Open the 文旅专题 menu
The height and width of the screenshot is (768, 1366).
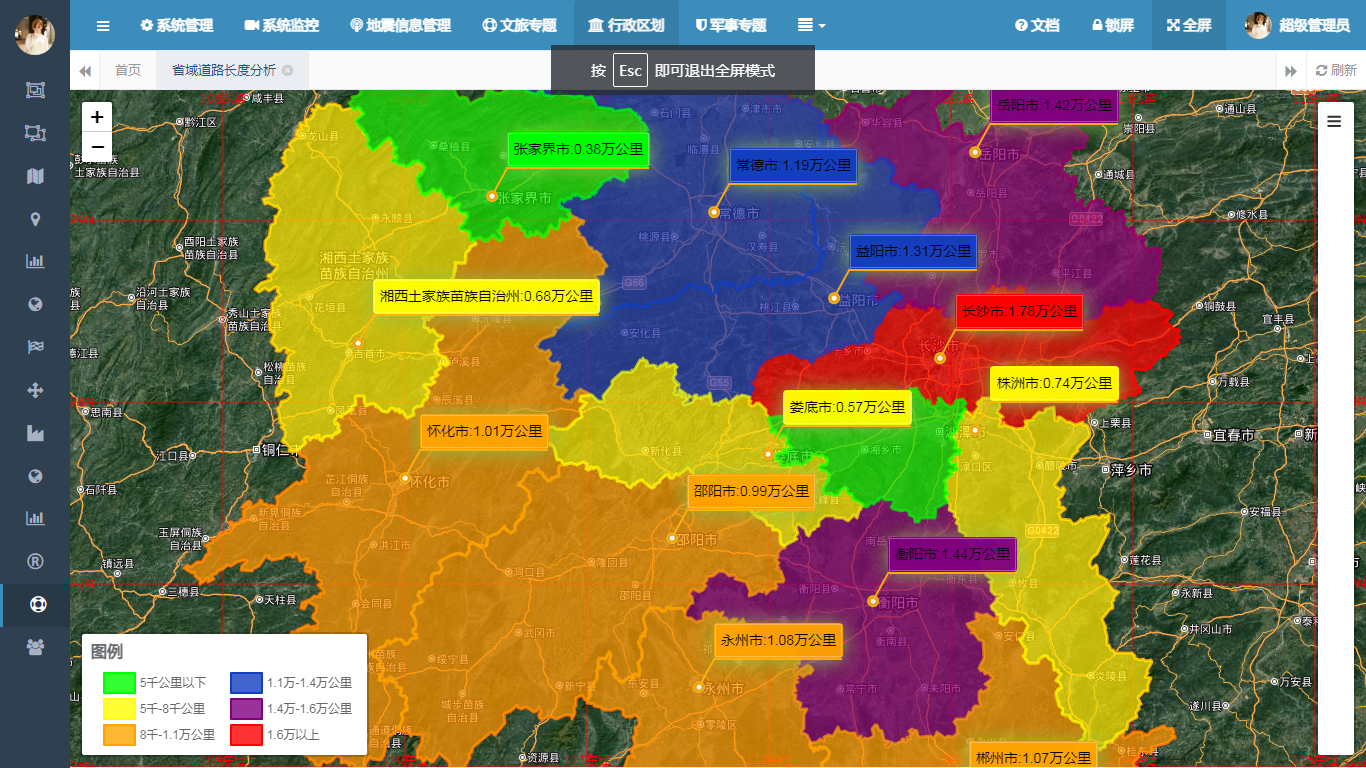[x=519, y=25]
